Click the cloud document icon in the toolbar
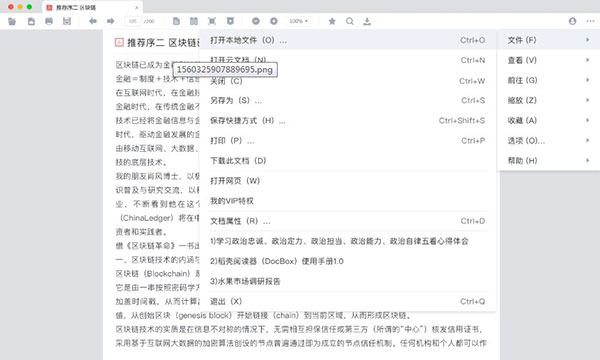Viewport: 600px width, 360px height. click(31, 21)
